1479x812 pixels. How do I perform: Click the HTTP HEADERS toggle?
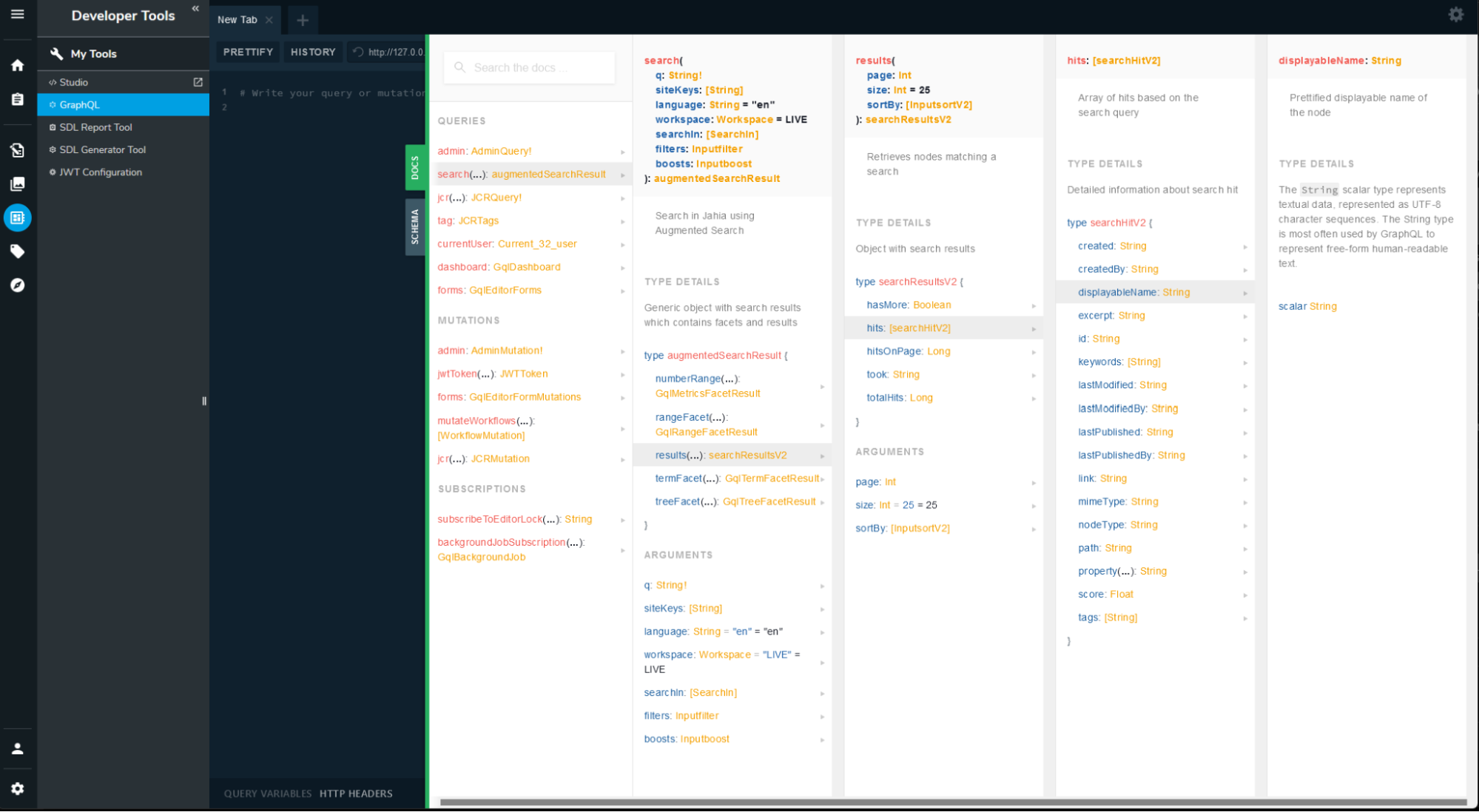(355, 793)
